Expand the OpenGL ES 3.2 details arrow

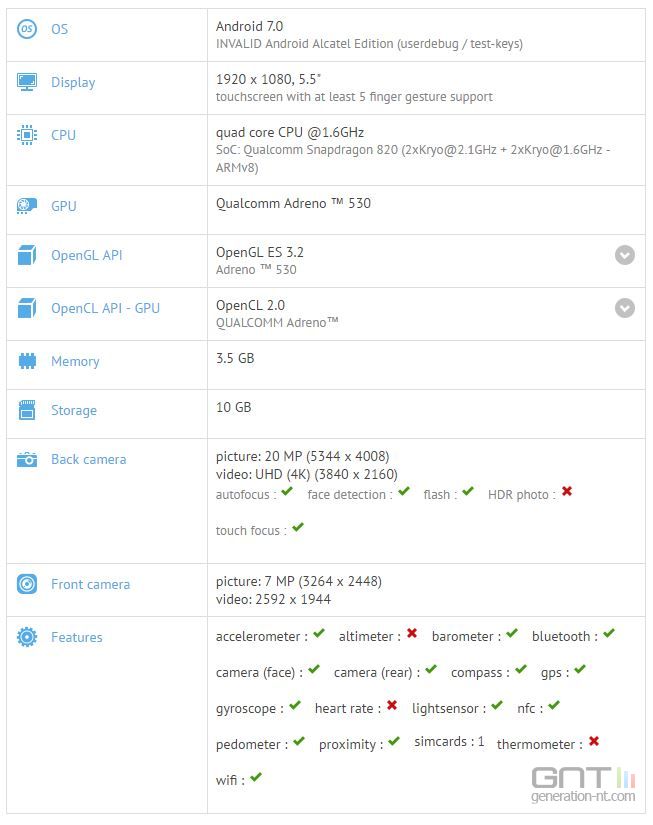pyautogui.click(x=625, y=255)
